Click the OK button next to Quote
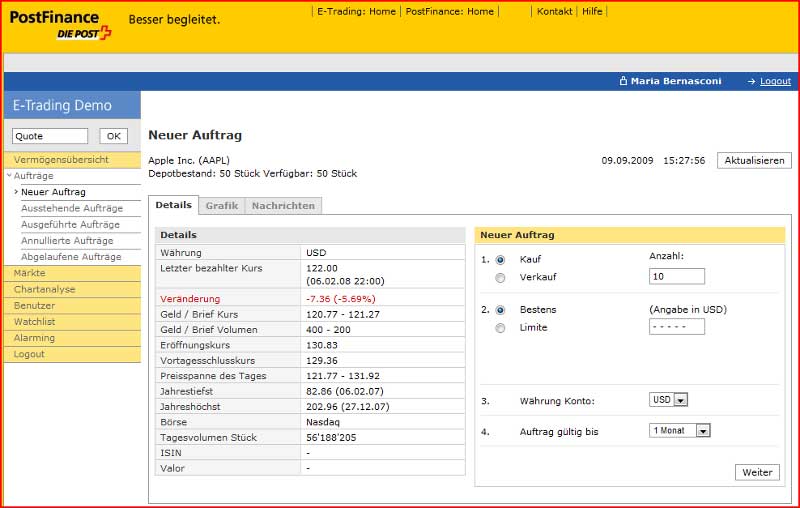 [113, 136]
